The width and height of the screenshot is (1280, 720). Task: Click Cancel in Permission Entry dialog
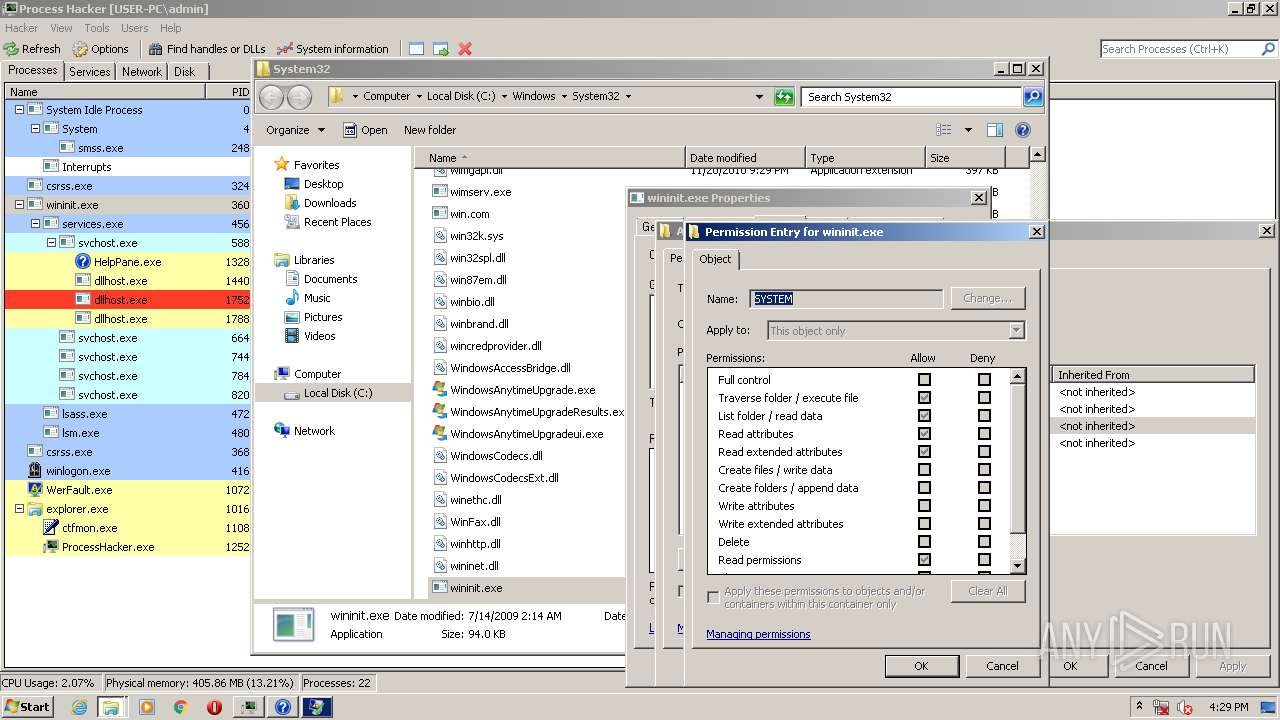1002,666
